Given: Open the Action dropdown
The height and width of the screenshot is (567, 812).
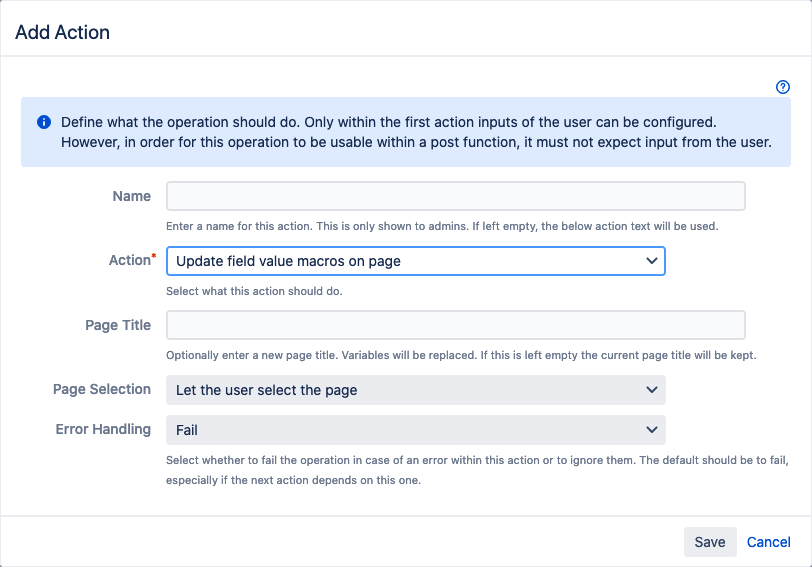Looking at the screenshot, I should click(x=415, y=261).
